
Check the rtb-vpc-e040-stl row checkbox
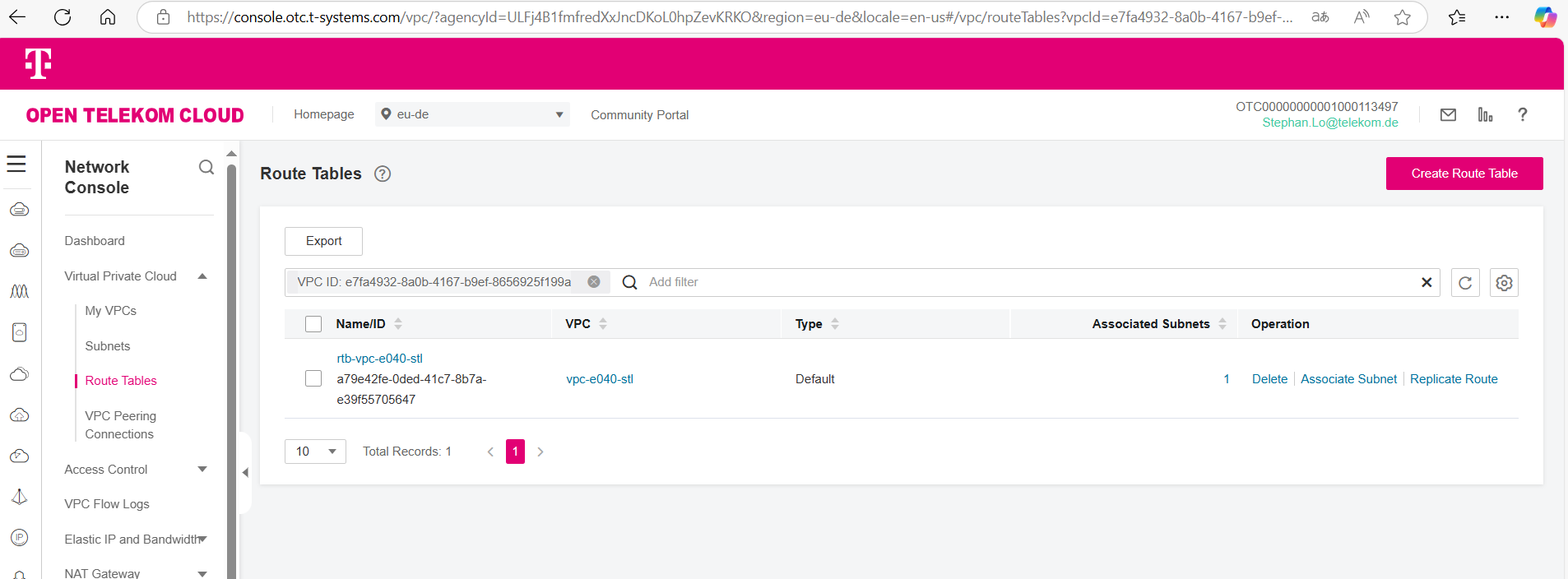point(313,378)
